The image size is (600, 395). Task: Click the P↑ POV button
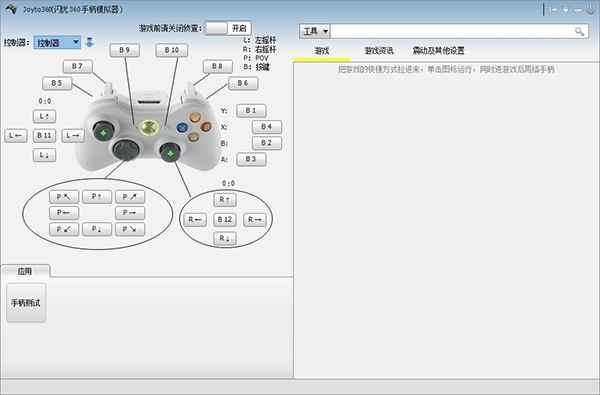pyautogui.click(x=97, y=197)
